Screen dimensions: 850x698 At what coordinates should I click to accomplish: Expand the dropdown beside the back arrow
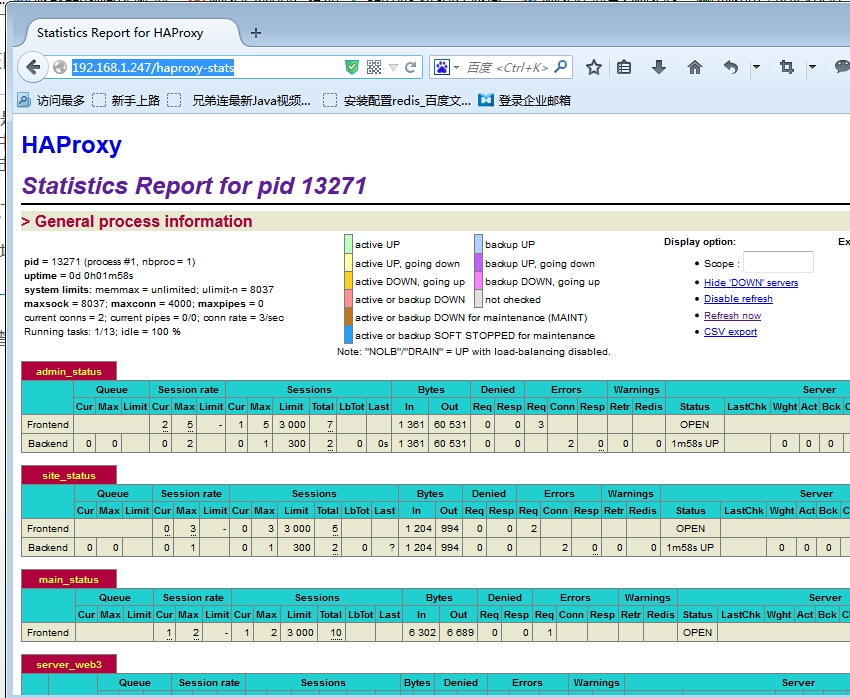(x=755, y=67)
